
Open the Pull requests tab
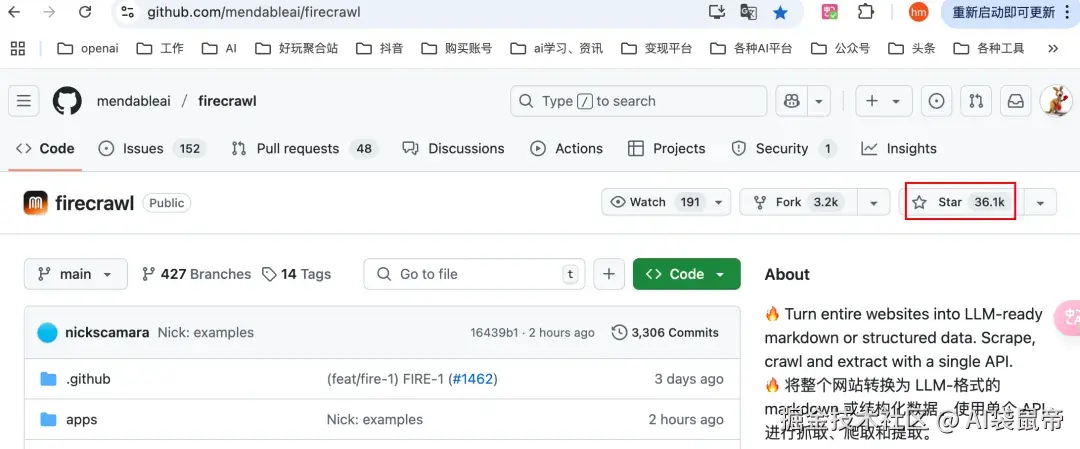297,148
